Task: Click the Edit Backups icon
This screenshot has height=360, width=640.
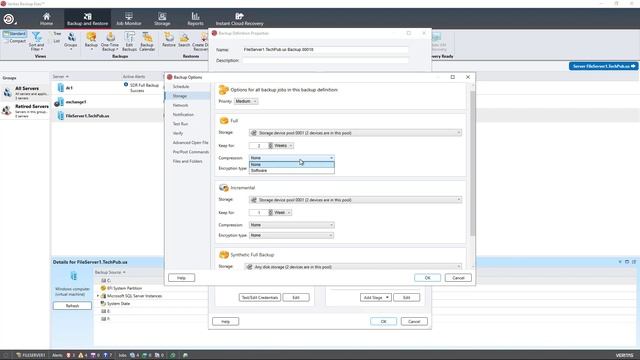Action: tap(129, 42)
